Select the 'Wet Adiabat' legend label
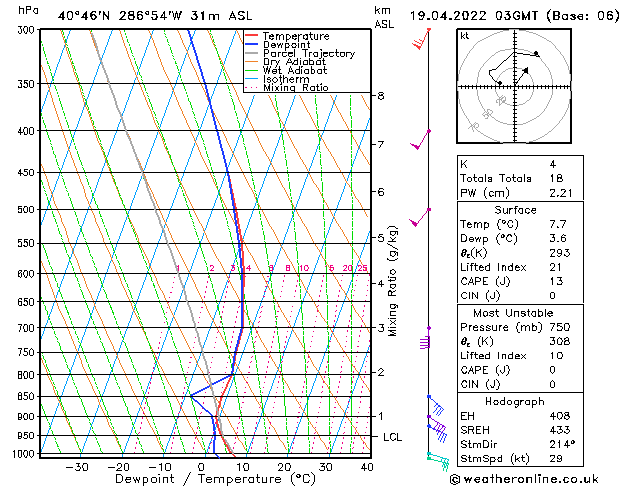 point(295,70)
